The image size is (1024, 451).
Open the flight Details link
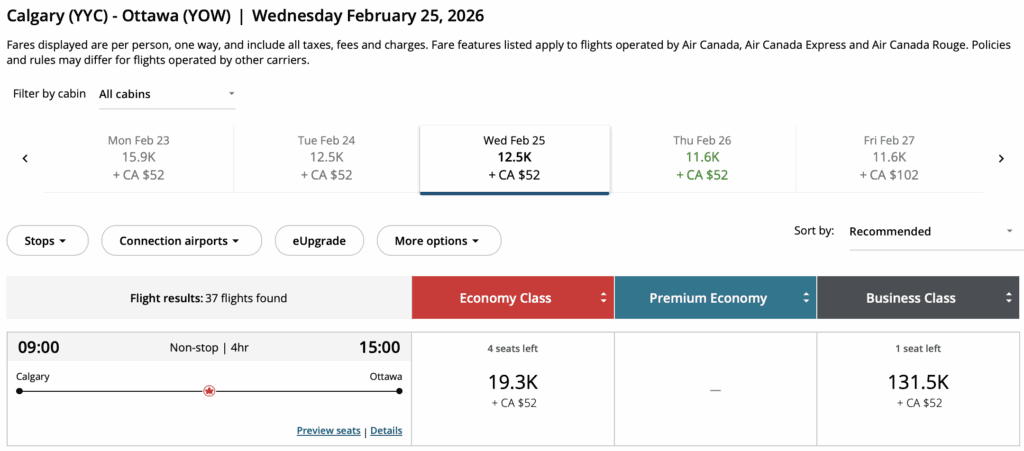click(386, 431)
